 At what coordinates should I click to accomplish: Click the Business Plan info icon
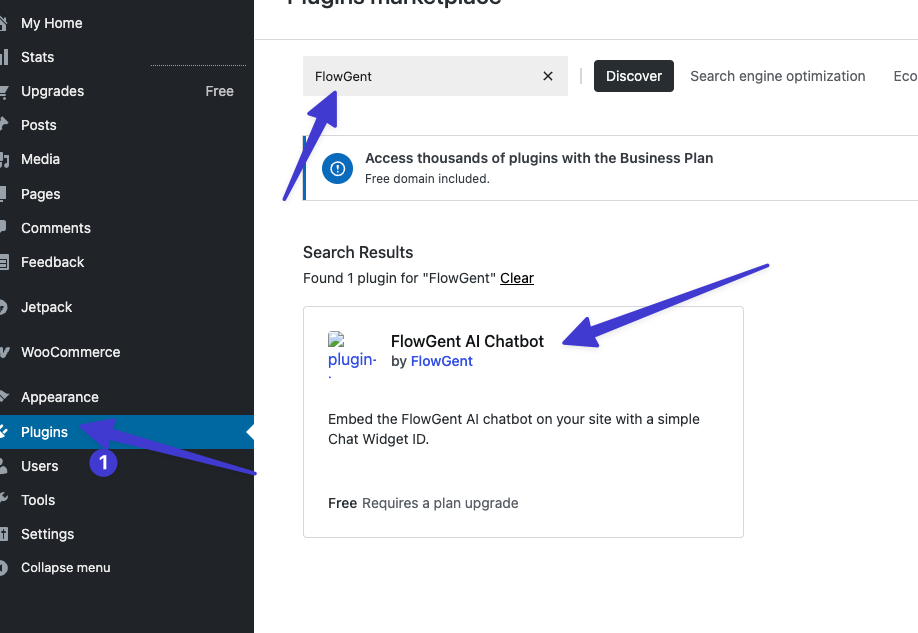pyautogui.click(x=337, y=169)
